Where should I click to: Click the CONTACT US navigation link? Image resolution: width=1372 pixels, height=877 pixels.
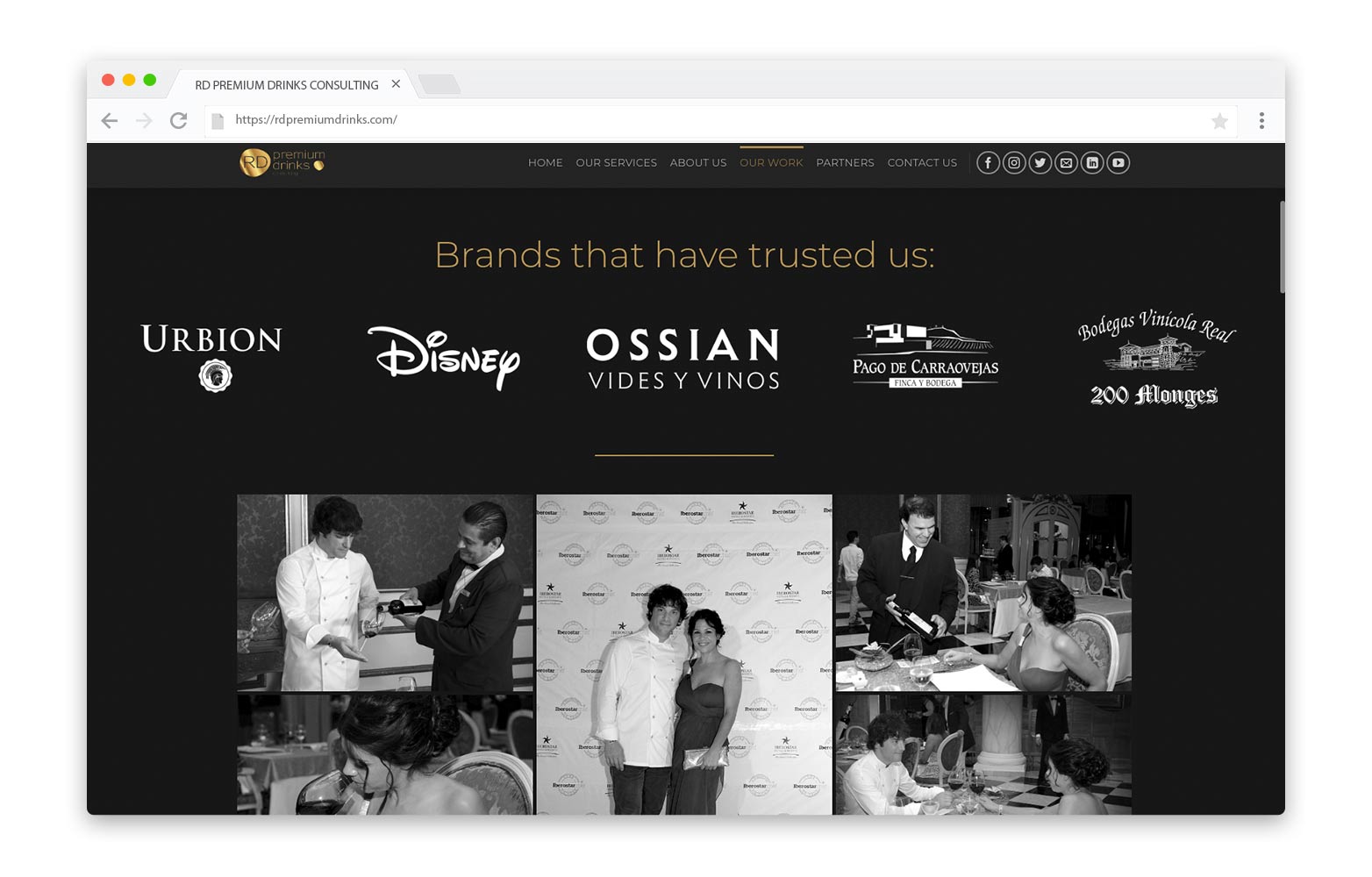coord(922,162)
